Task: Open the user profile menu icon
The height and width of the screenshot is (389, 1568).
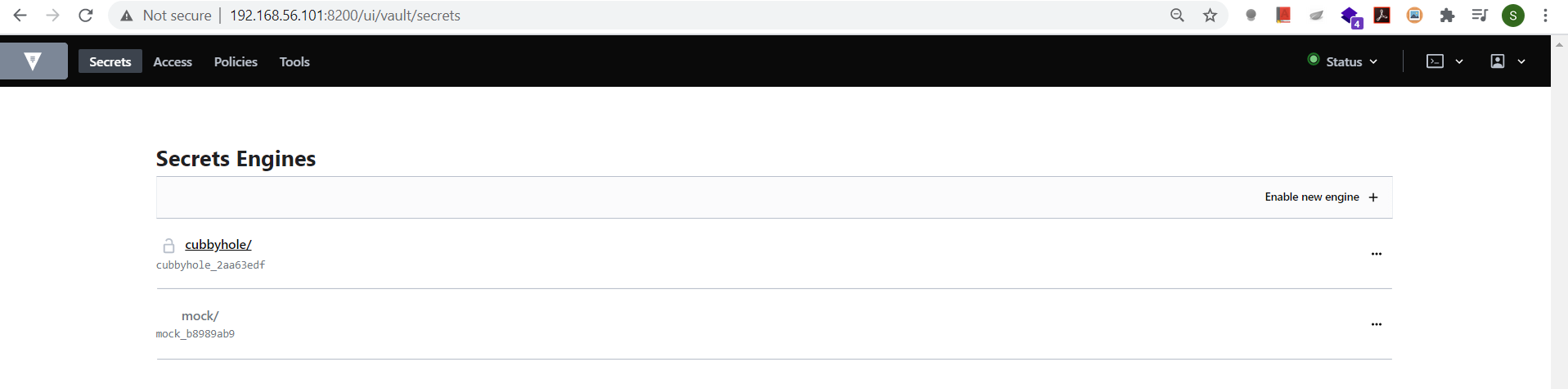Action: click(1498, 61)
